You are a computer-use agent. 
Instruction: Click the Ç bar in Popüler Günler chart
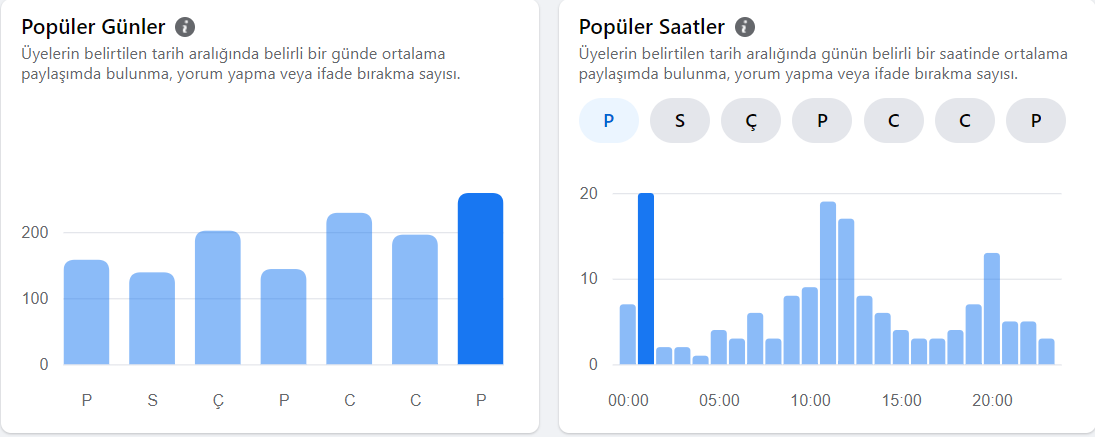(218, 297)
